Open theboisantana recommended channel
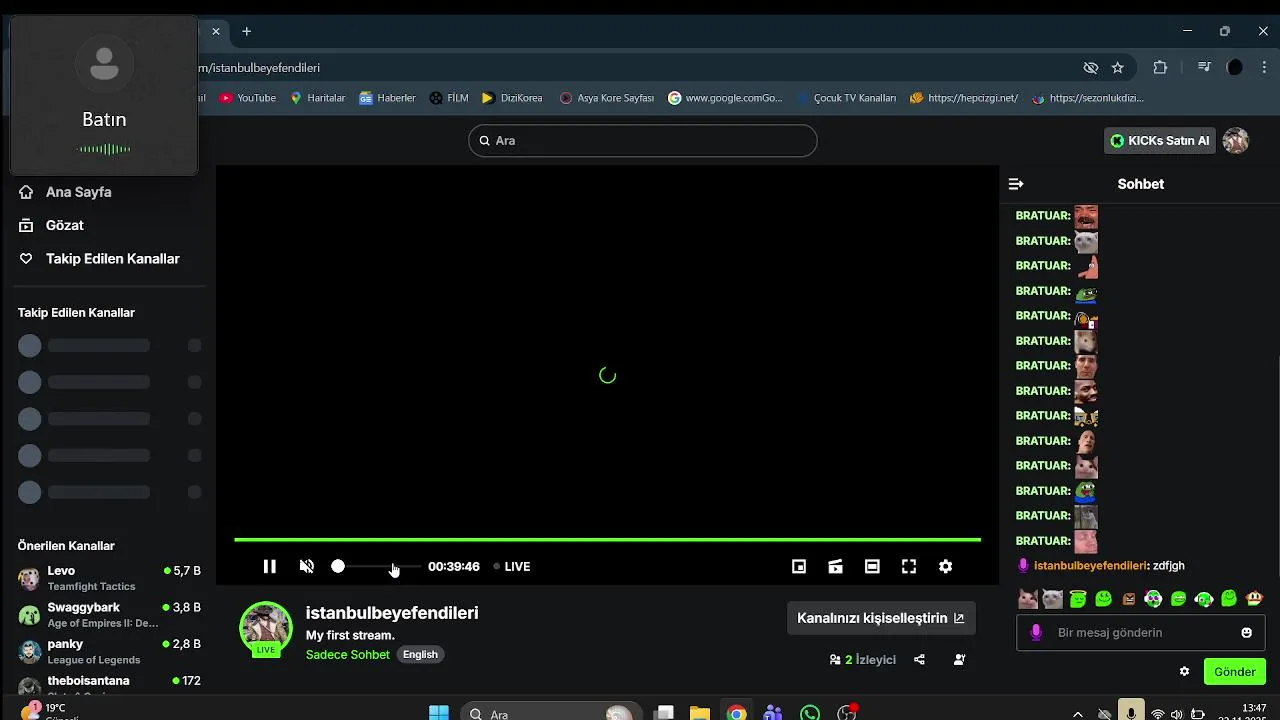 tap(109, 685)
